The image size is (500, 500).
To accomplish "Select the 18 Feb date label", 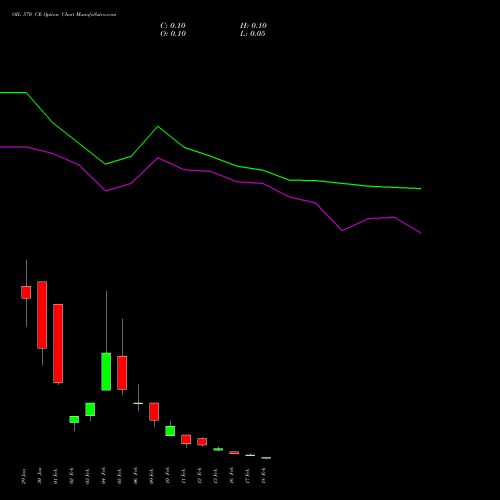I will (x=264, y=476).
